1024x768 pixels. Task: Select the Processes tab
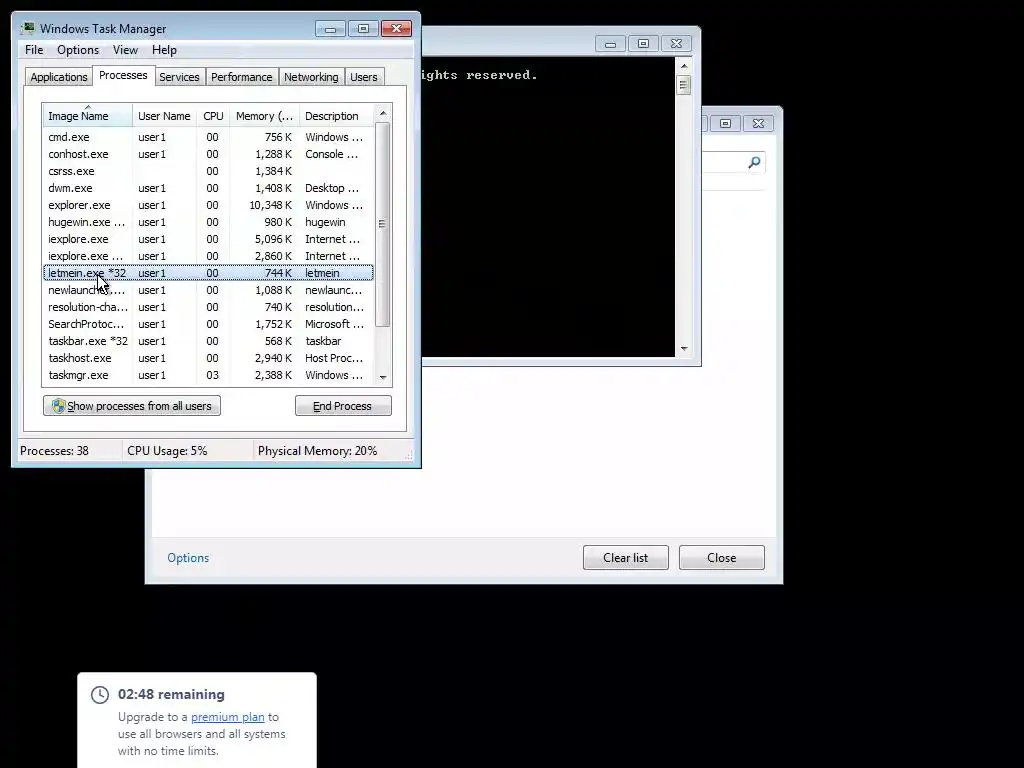123,75
